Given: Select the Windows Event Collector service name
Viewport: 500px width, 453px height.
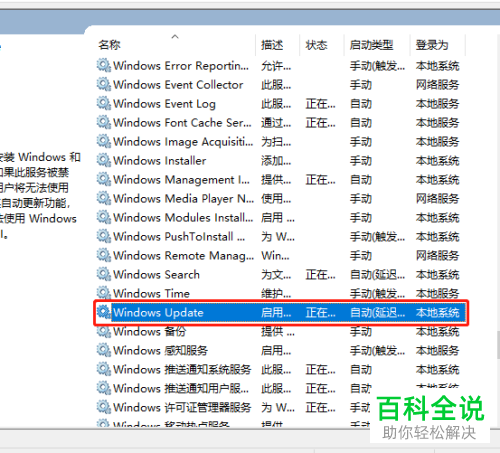Looking at the screenshot, I should pos(178,85).
